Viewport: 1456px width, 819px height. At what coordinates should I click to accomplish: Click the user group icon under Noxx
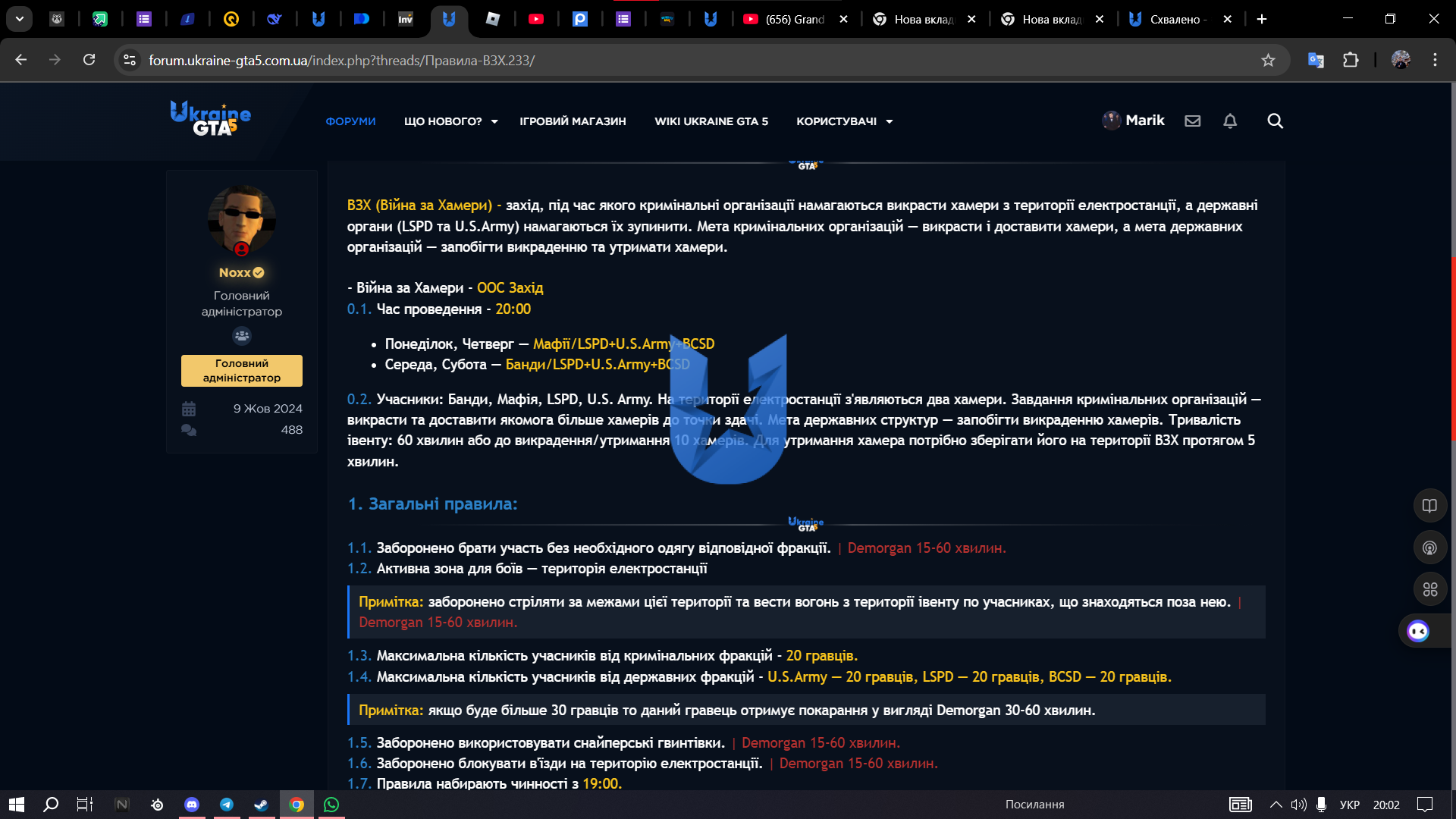coord(242,335)
